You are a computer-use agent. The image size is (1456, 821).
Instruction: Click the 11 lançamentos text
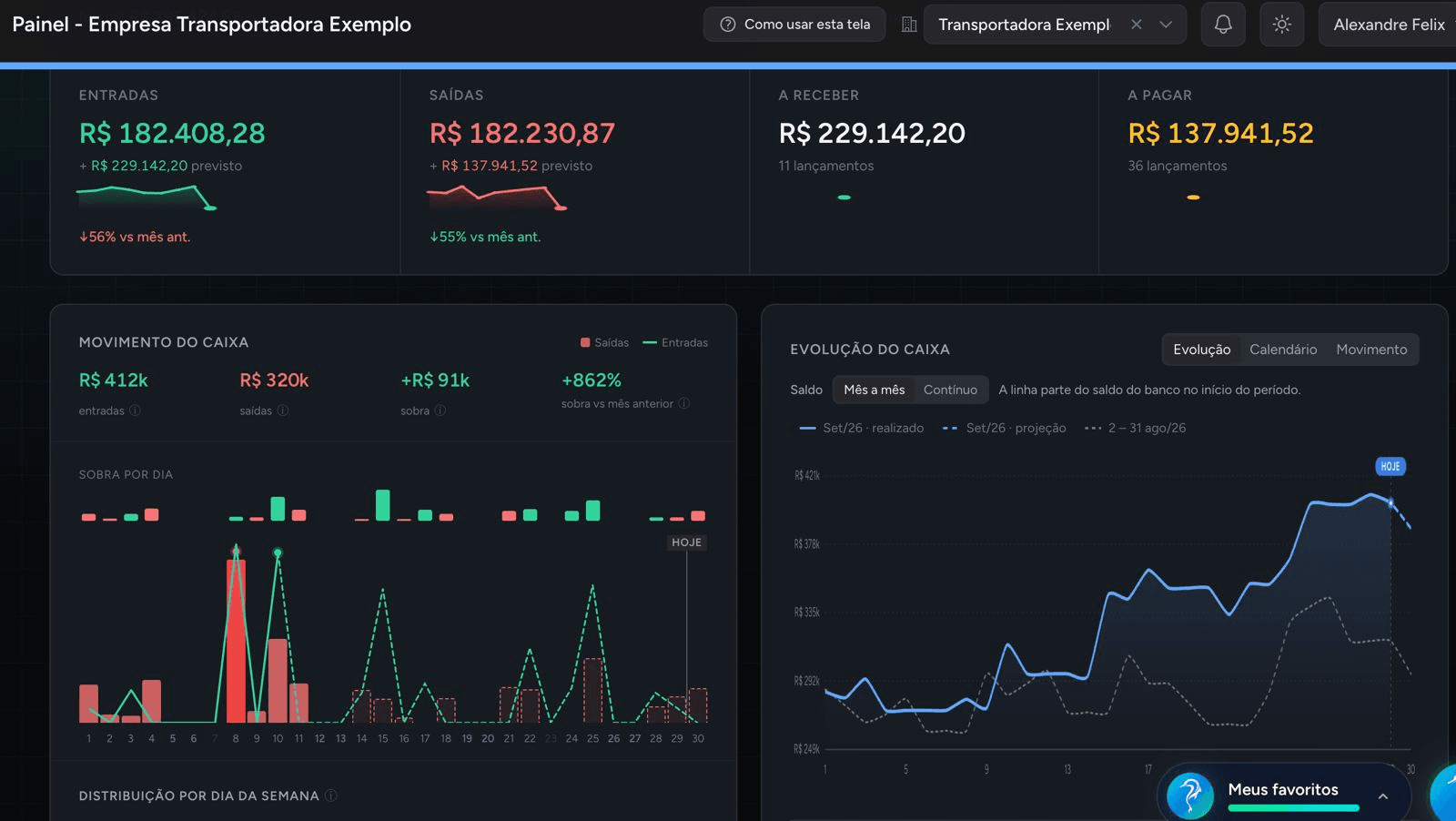pos(826,166)
